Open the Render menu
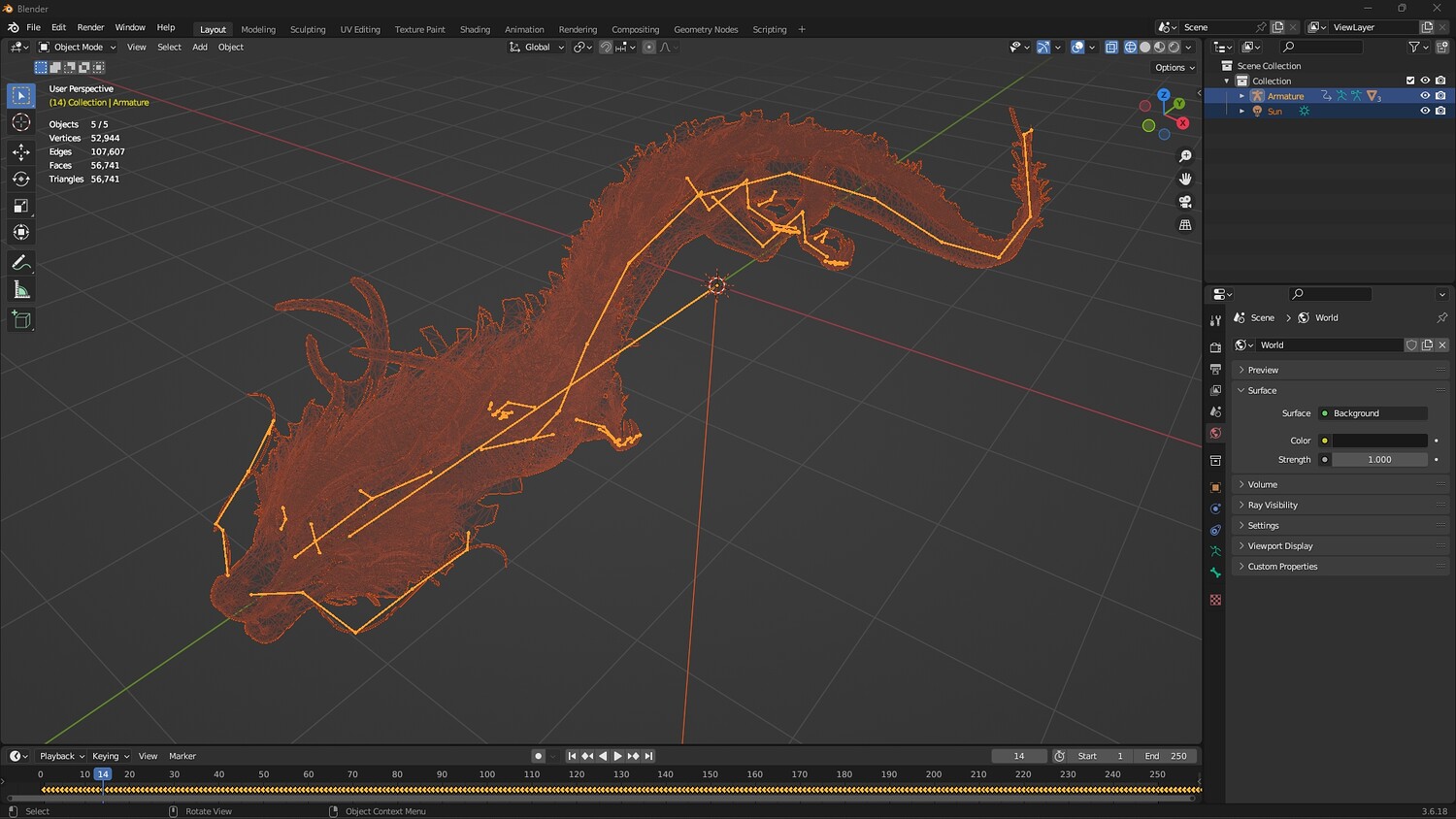 [90, 27]
